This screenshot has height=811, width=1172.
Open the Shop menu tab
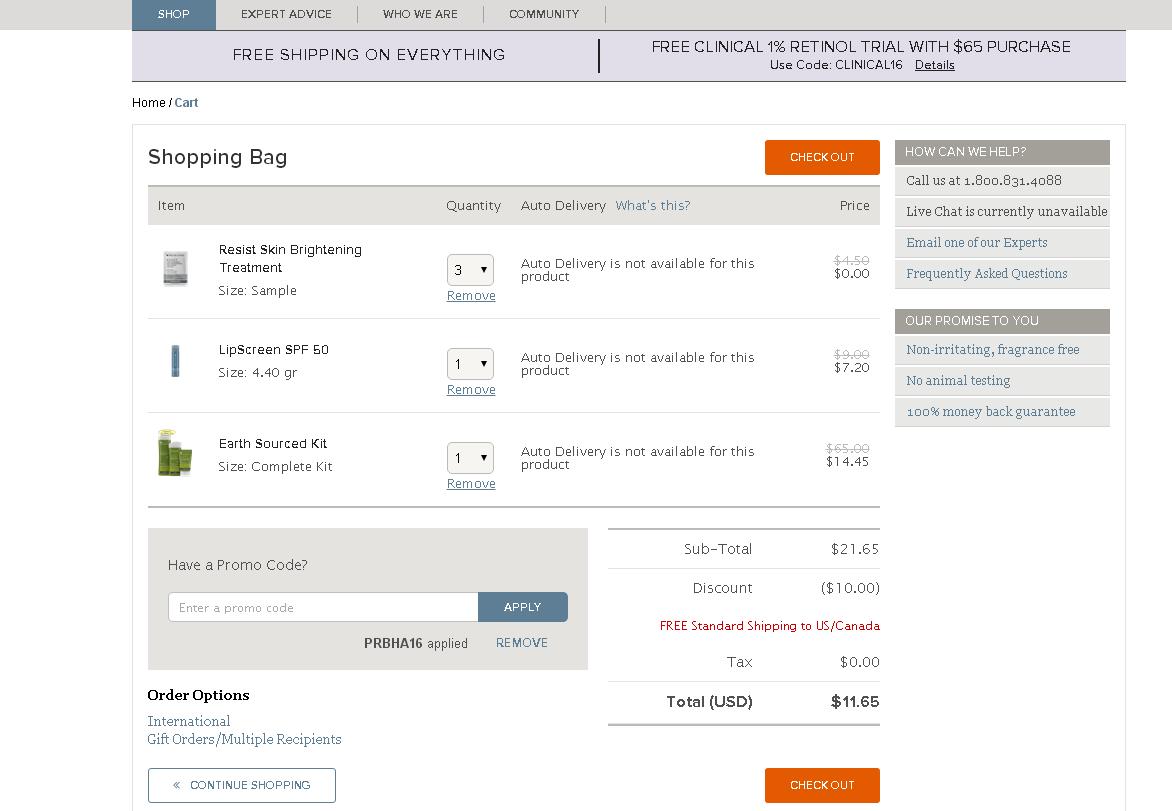(174, 14)
